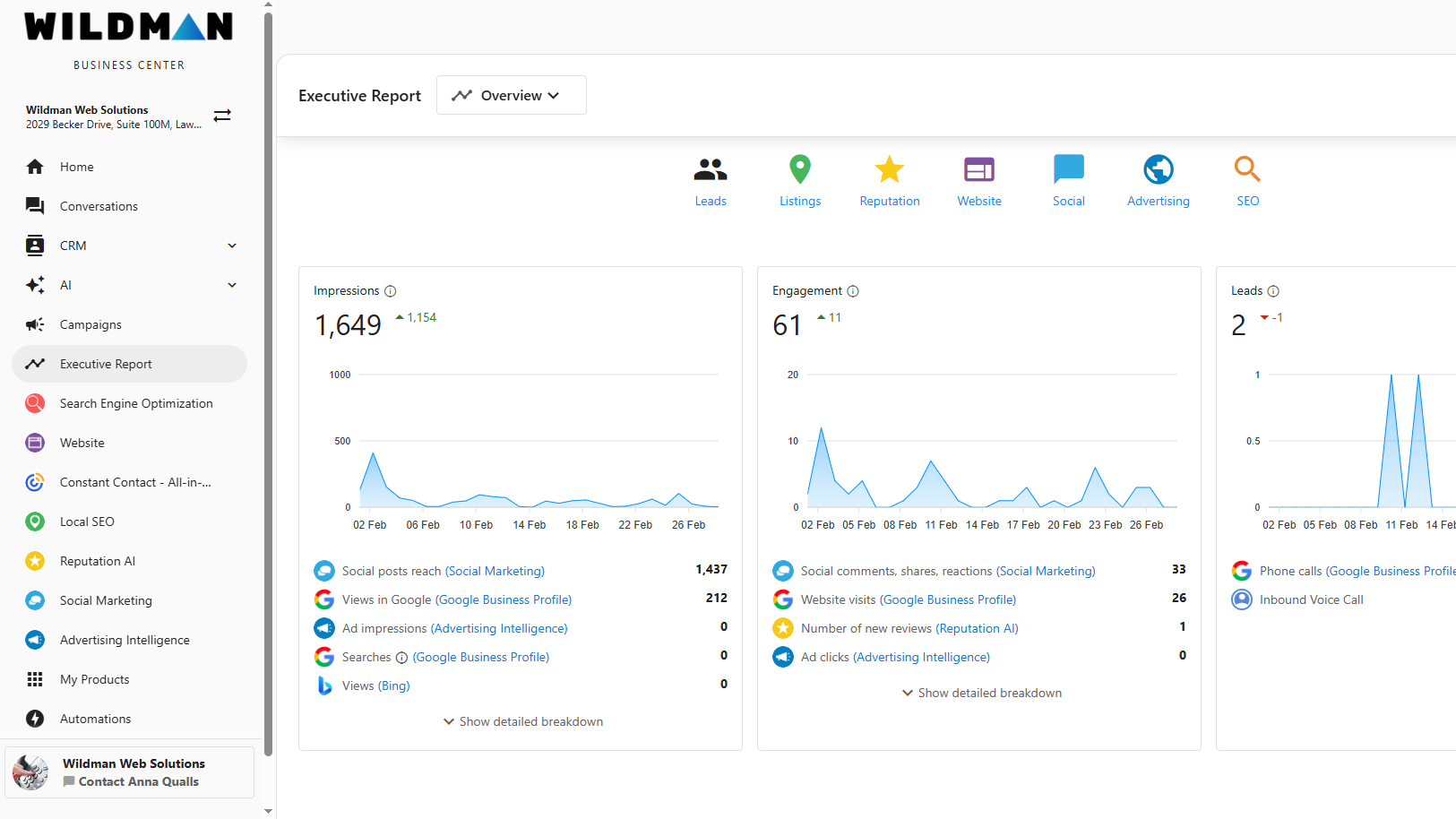Click the Conversations chat icon
Image resolution: width=1456 pixels, height=819 pixels.
point(35,206)
